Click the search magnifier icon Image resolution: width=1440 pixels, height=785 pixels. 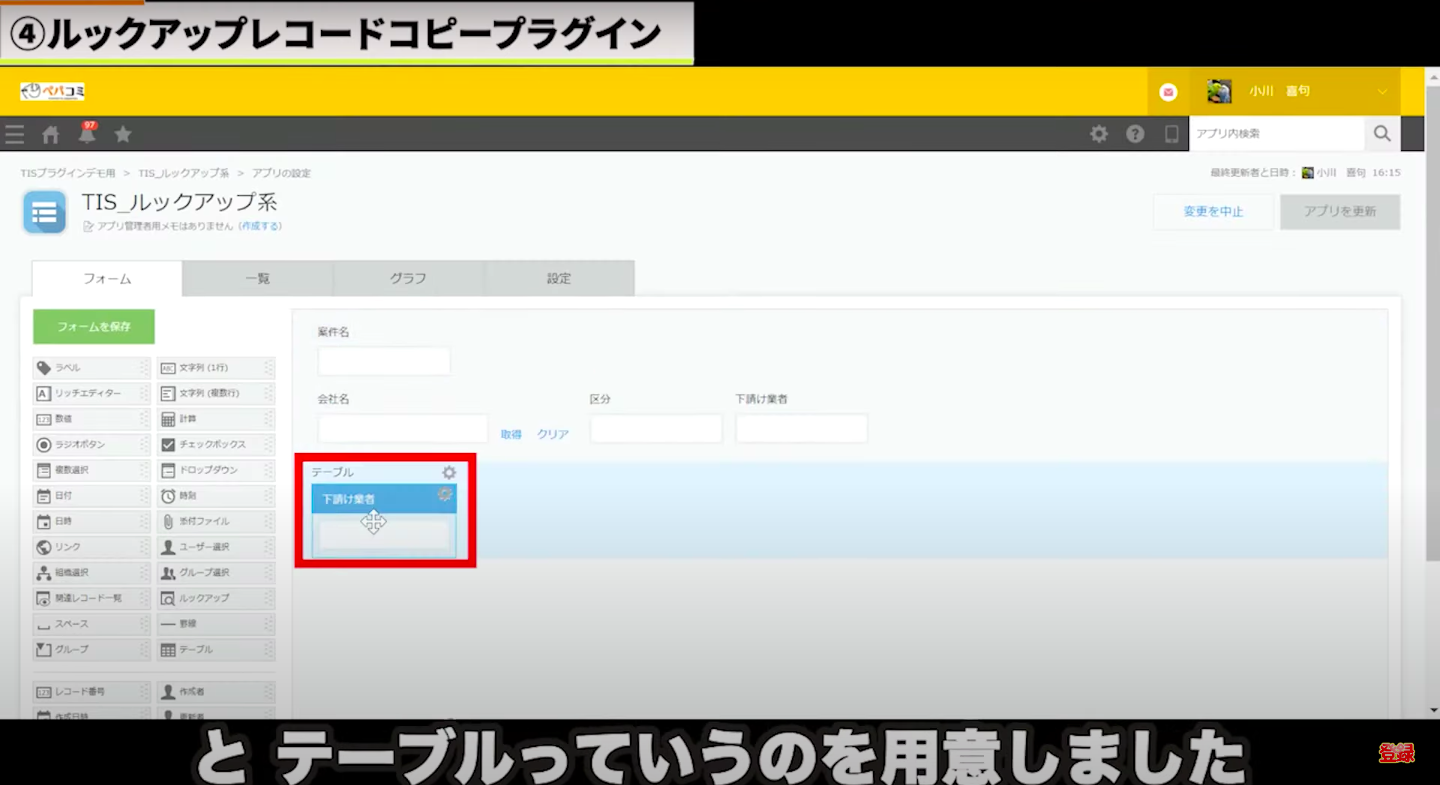pyautogui.click(x=1382, y=133)
